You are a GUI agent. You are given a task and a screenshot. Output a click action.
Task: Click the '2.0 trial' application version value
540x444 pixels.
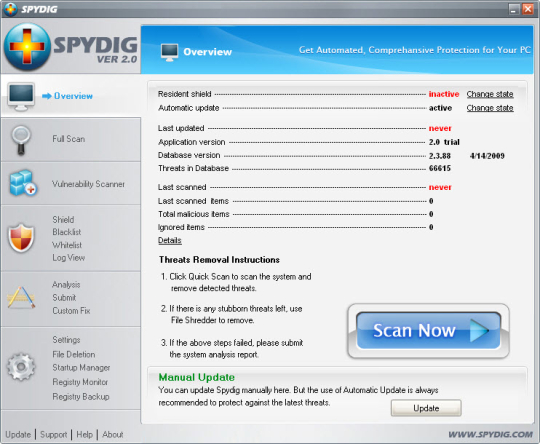444,142
